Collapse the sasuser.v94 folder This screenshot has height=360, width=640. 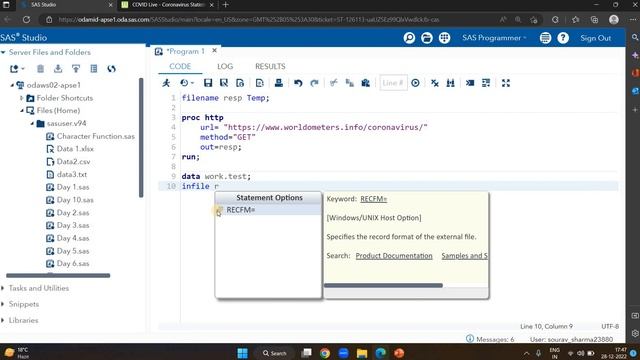click(32, 123)
